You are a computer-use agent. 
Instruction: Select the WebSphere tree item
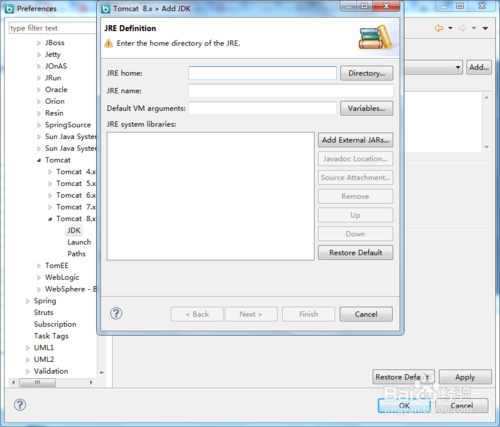(71, 289)
